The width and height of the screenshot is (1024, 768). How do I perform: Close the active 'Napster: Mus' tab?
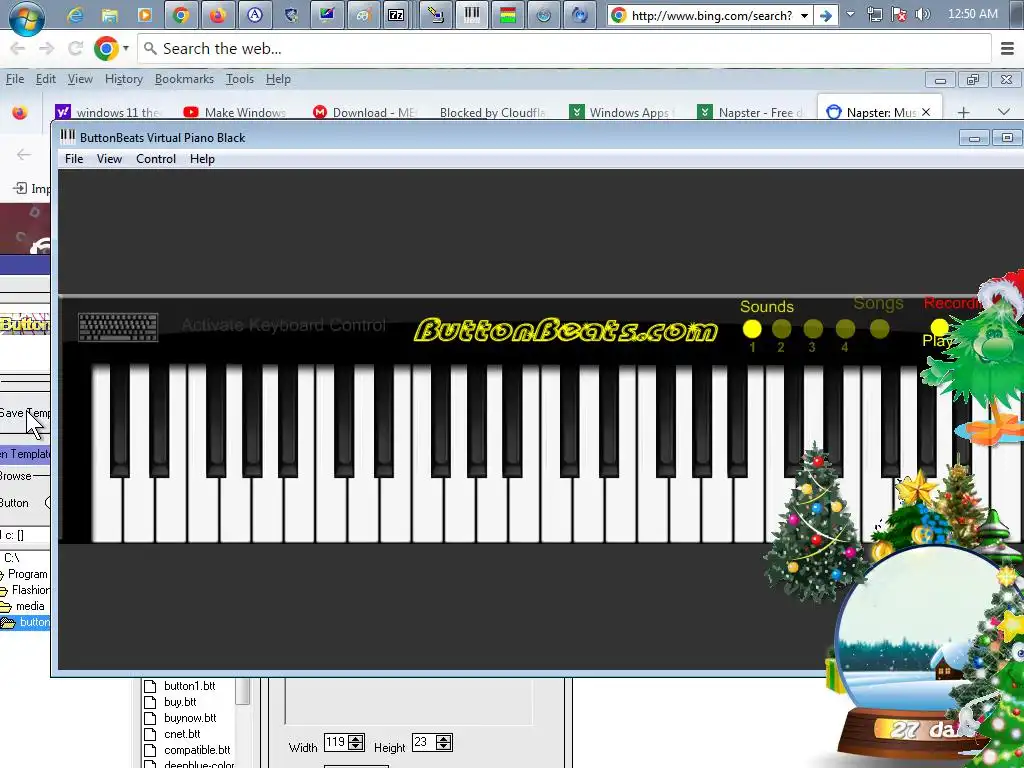[925, 112]
